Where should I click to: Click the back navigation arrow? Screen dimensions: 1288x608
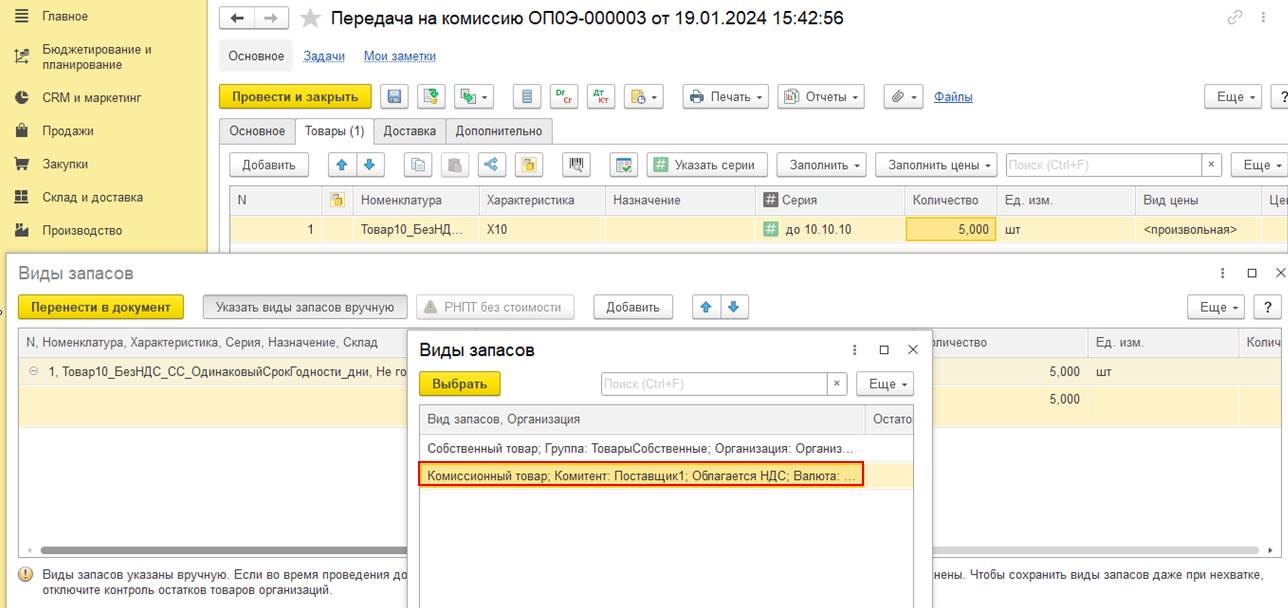tap(237, 18)
